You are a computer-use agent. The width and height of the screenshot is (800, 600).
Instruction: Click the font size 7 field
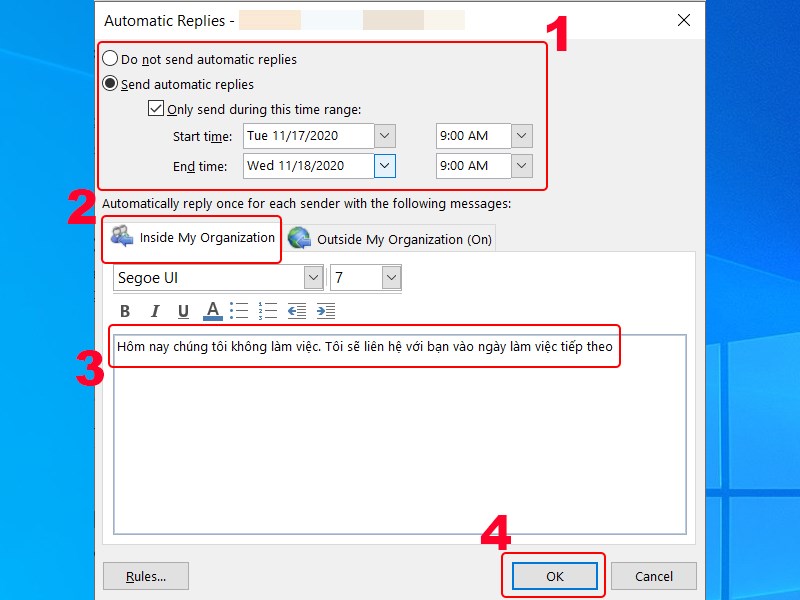pos(356,278)
